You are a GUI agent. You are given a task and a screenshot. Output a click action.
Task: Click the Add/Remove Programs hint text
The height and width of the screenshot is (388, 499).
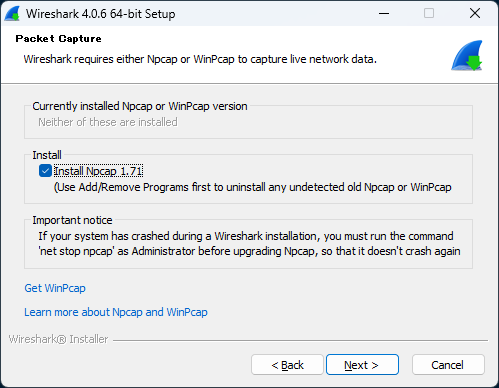[252, 187]
